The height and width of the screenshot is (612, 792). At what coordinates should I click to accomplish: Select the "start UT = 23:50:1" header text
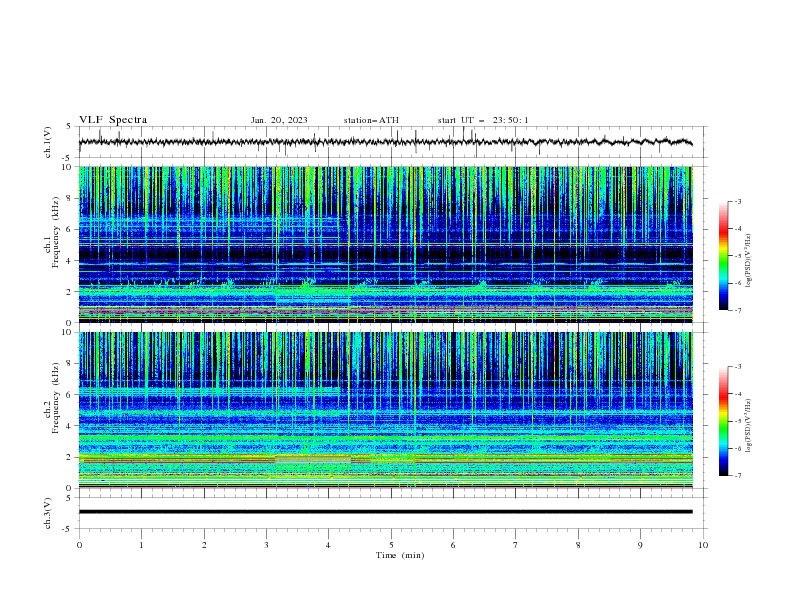pos(483,120)
